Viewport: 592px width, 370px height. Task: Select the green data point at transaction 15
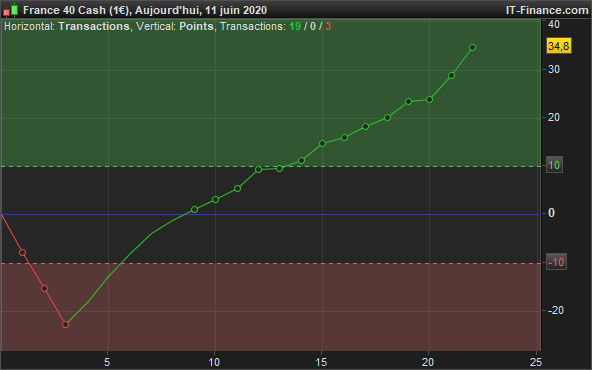click(x=322, y=143)
